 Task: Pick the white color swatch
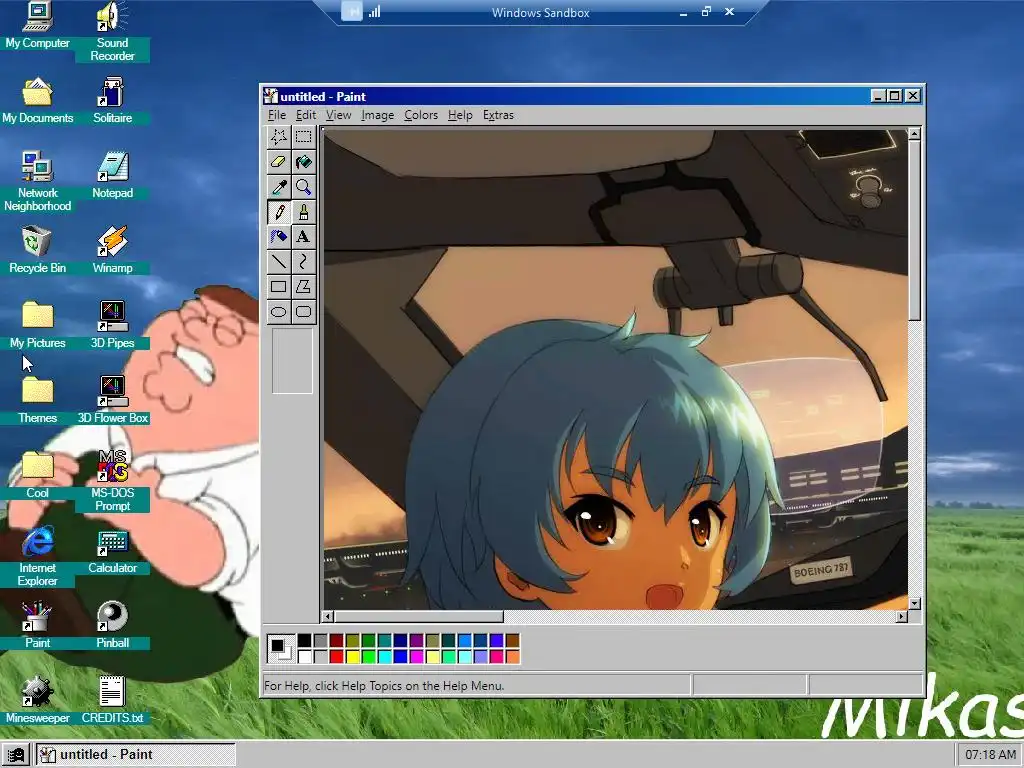coord(304,656)
